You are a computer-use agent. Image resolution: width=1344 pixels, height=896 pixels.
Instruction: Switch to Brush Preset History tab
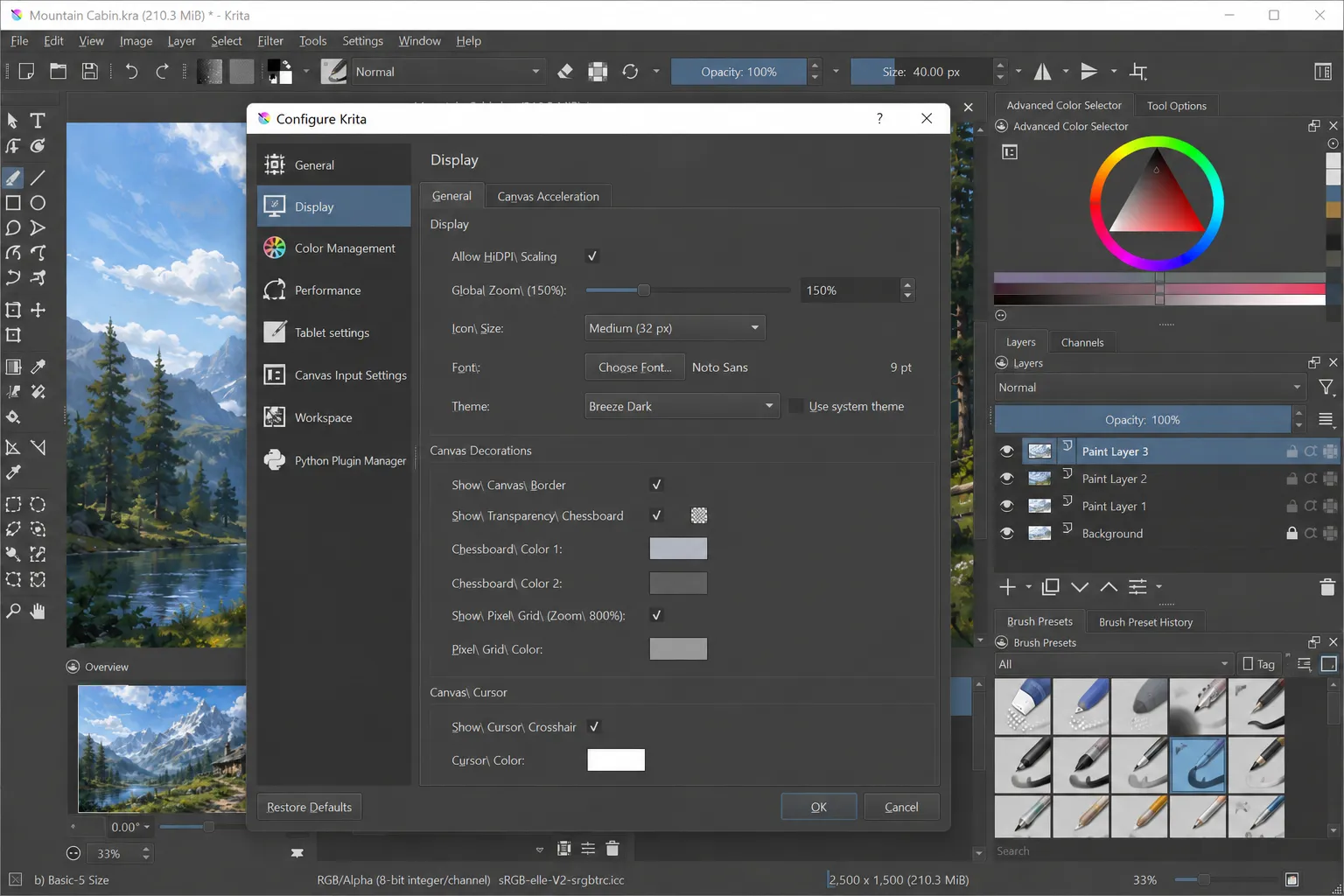[x=1145, y=622]
